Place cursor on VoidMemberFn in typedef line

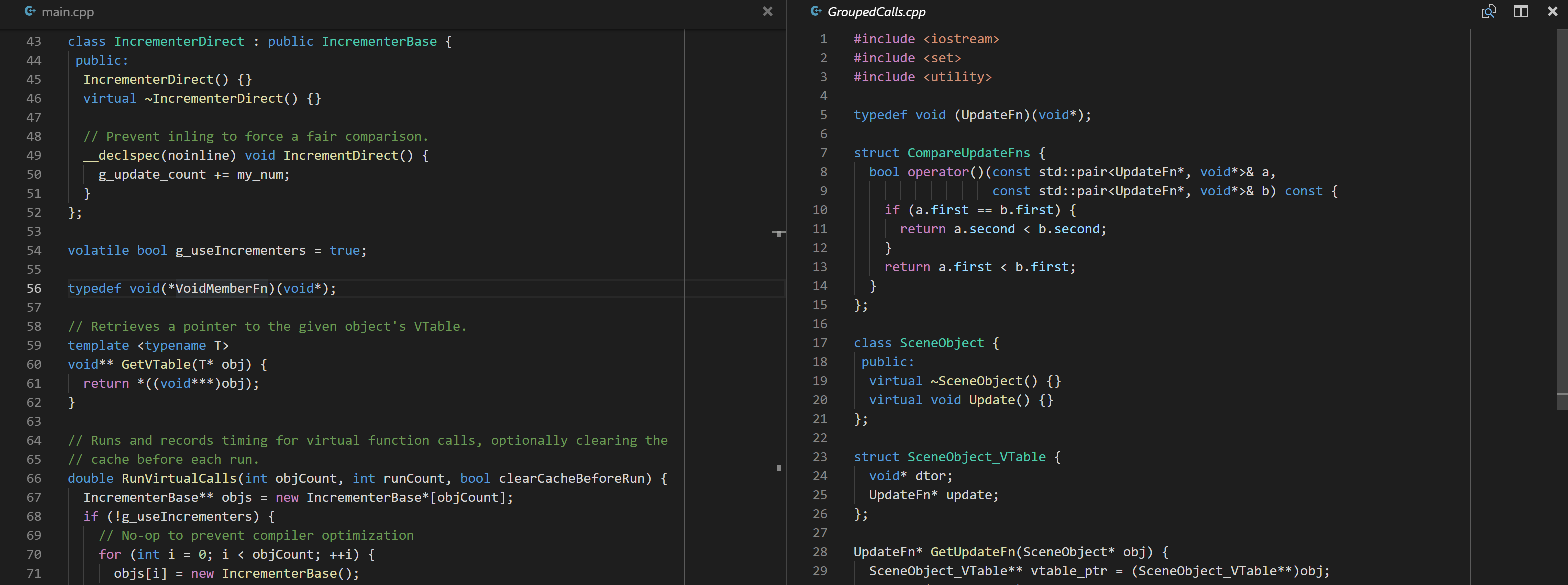coord(221,289)
